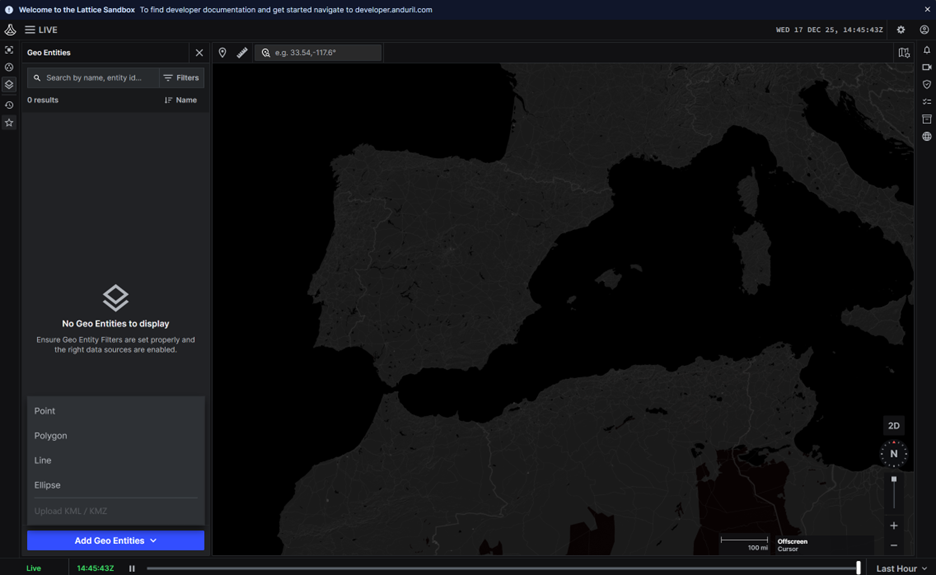Pause the live timeline playback
This screenshot has width=936, height=575.
point(132,568)
